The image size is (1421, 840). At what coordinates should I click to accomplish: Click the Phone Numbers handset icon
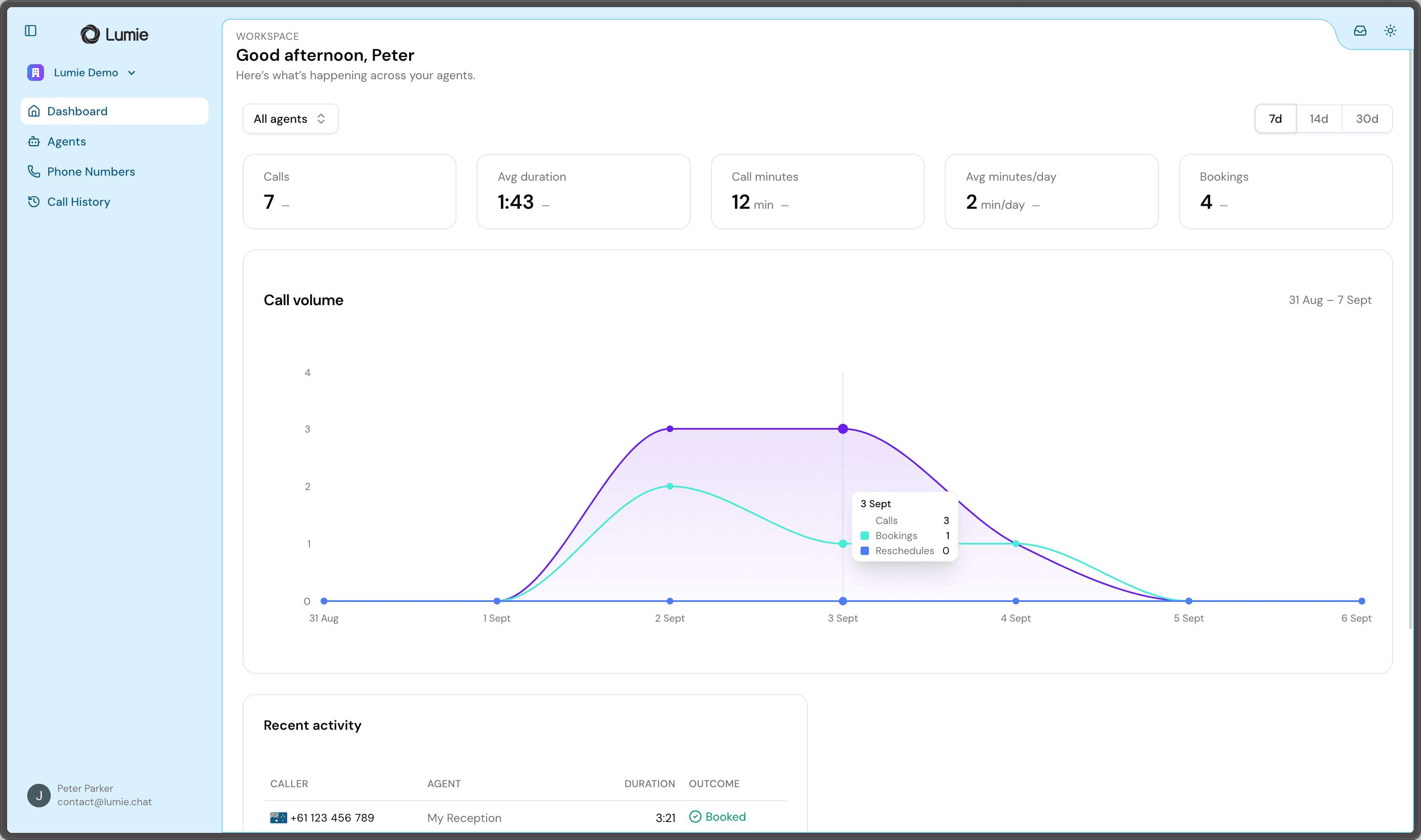click(x=34, y=171)
